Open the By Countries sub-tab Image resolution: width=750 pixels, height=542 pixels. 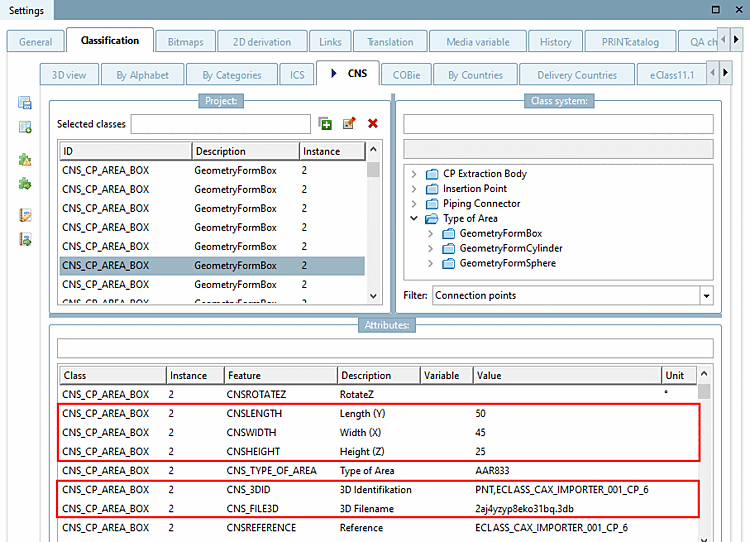(475, 75)
